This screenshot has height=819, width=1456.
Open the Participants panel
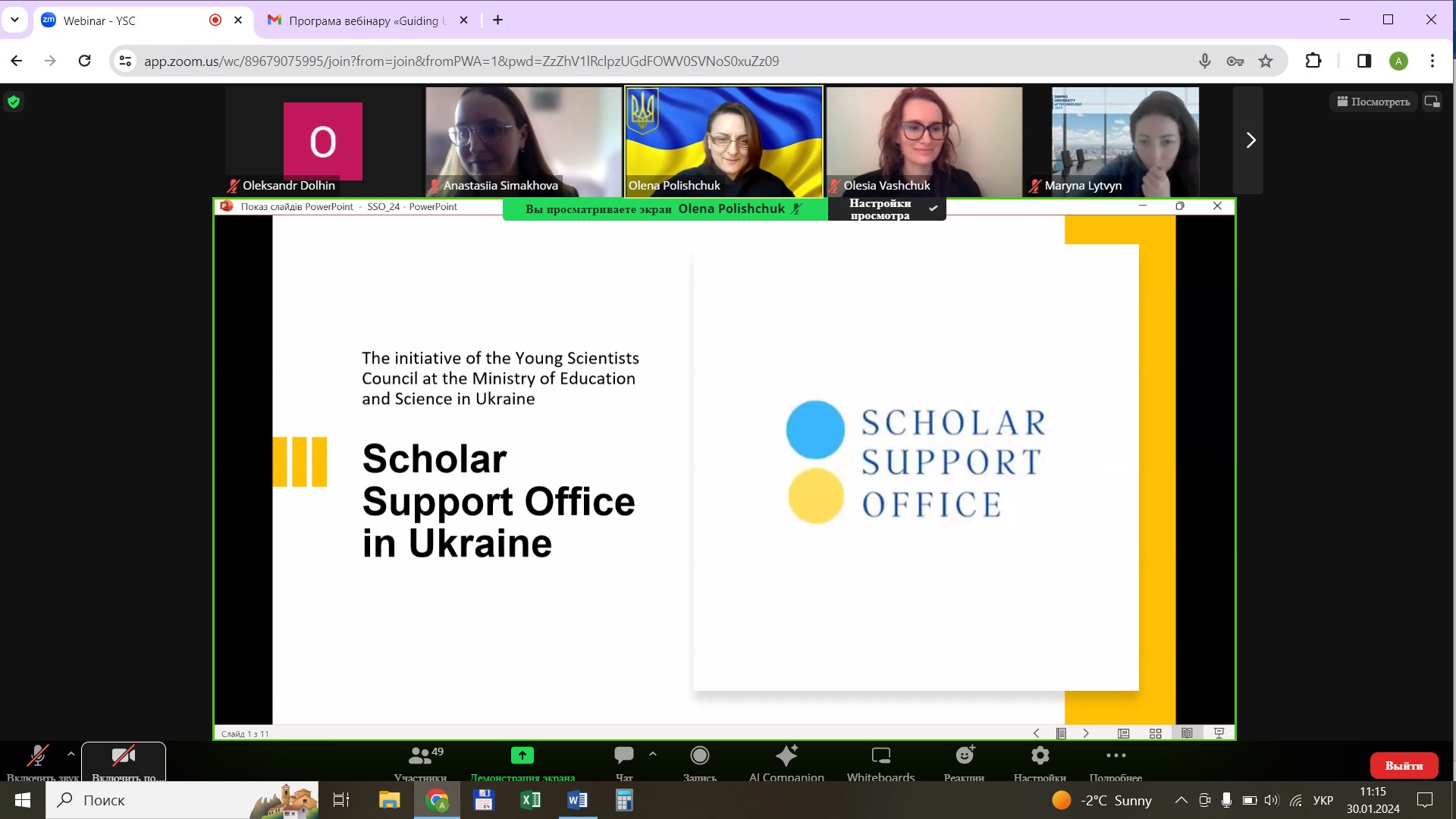click(x=421, y=762)
